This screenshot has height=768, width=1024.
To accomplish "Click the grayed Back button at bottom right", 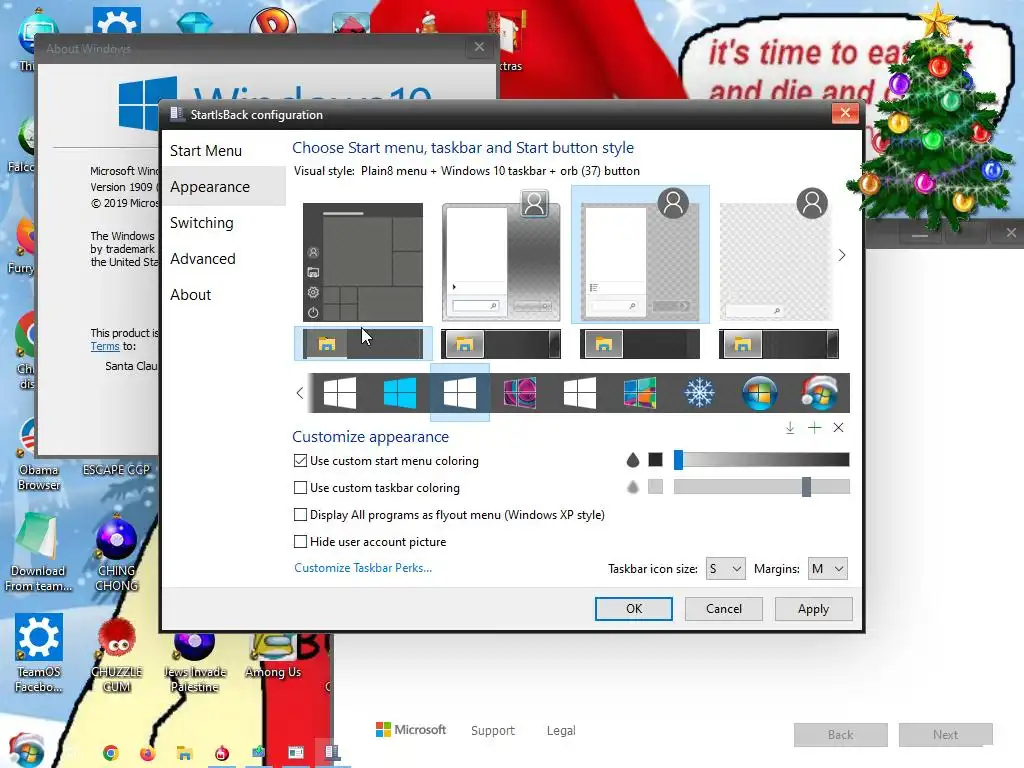I will 840,735.
